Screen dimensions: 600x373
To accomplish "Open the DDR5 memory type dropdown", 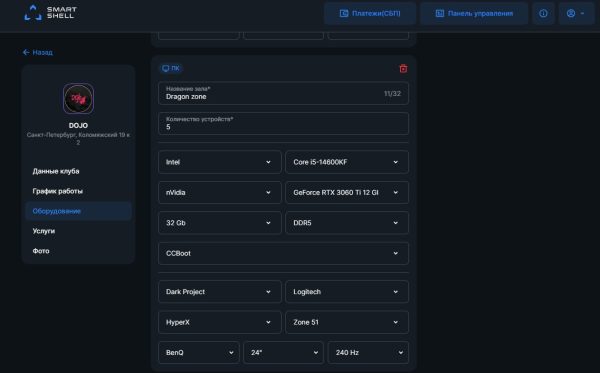I will (x=347, y=223).
